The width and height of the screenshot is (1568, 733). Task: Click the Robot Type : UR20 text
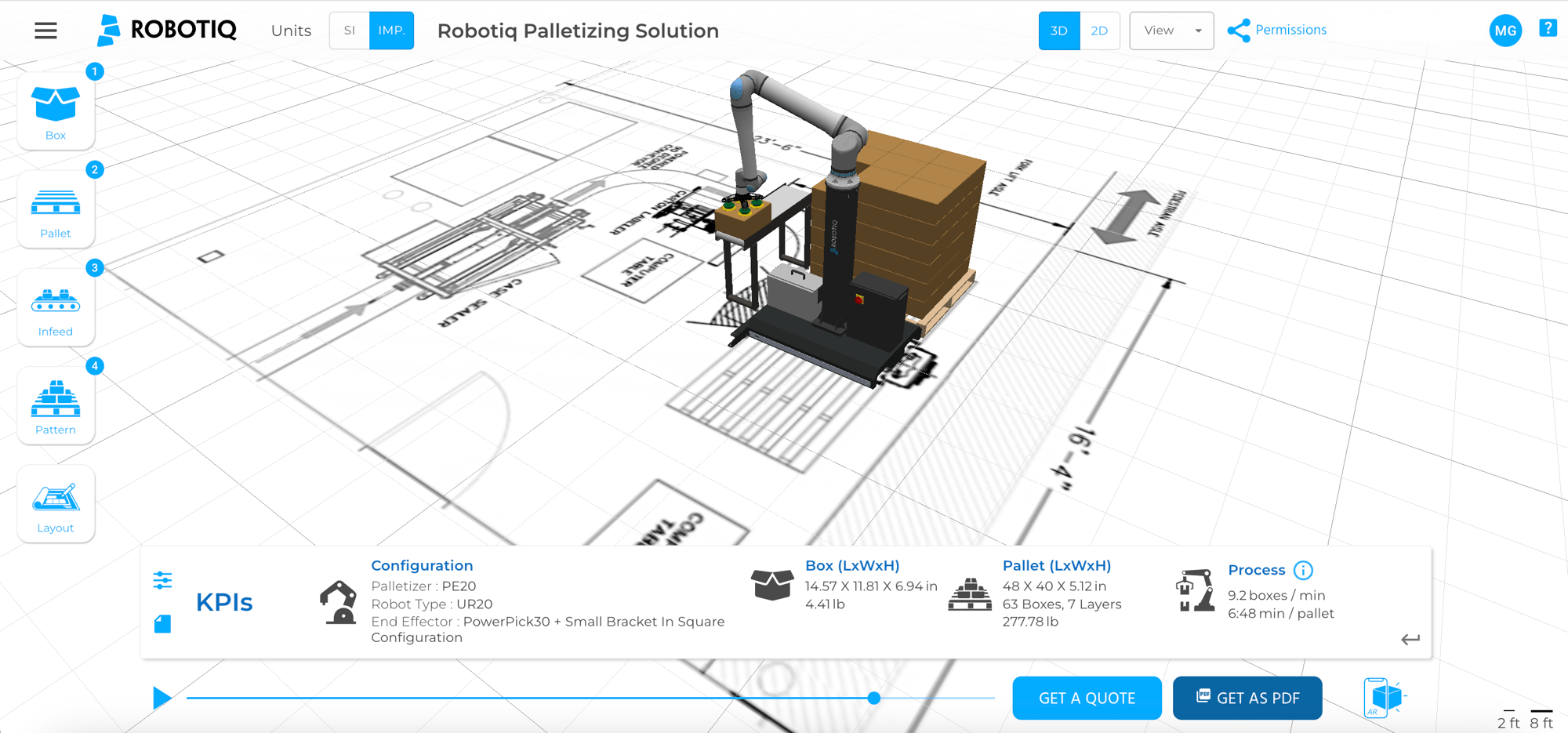431,604
